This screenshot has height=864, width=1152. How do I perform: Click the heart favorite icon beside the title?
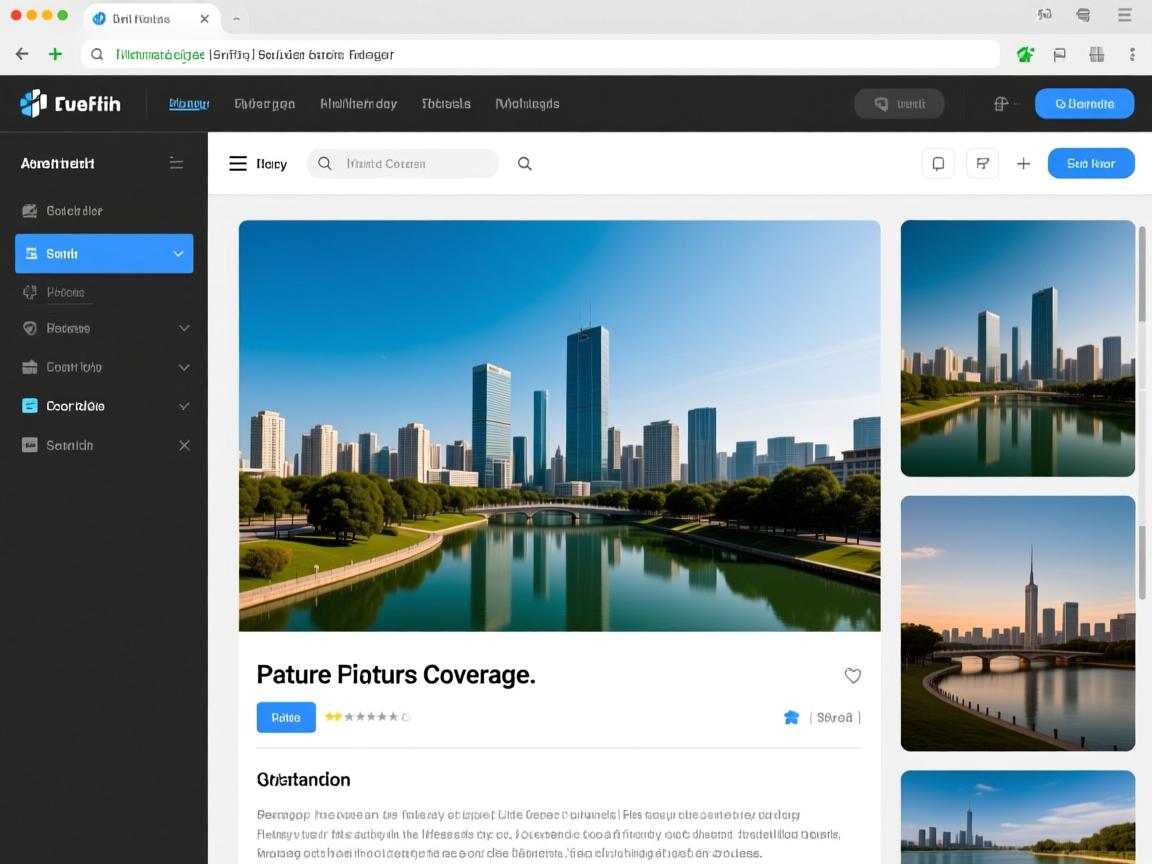[x=852, y=676]
